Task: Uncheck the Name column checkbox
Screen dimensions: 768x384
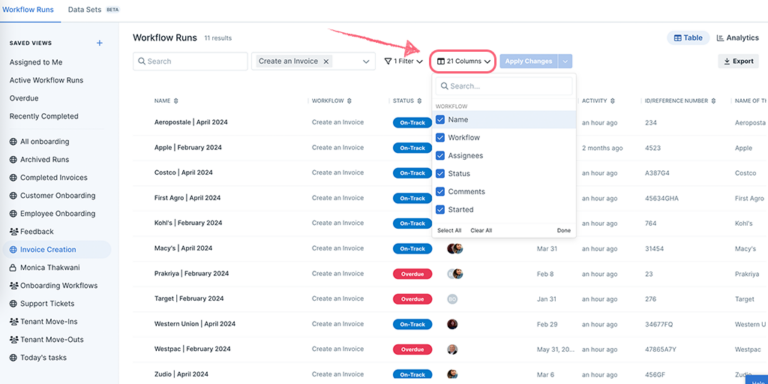Action: (440, 120)
